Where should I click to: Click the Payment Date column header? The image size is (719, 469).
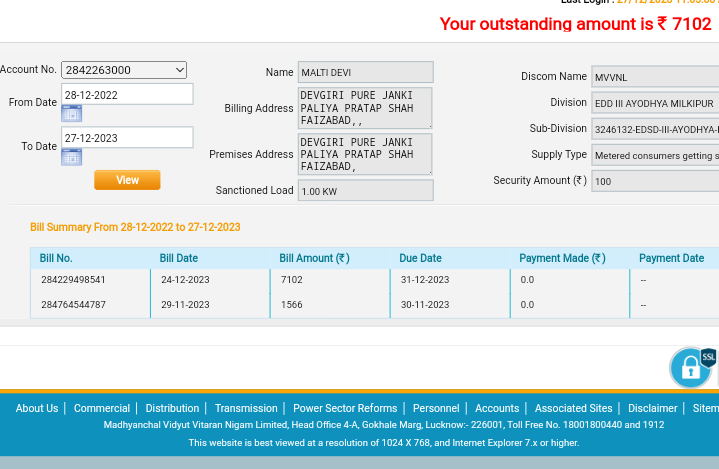(x=671, y=258)
